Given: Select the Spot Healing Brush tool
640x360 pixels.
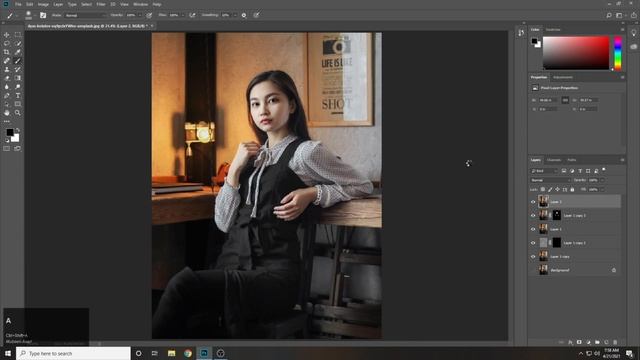Looking at the screenshot, I should pyautogui.click(x=7, y=61).
